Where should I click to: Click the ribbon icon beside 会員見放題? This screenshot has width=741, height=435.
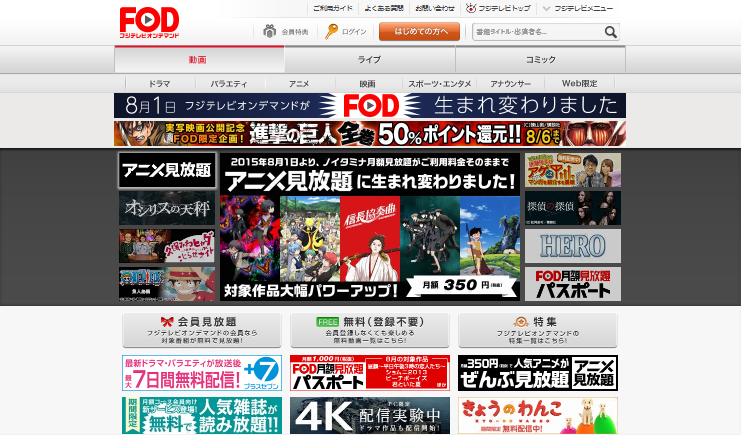[167, 322]
